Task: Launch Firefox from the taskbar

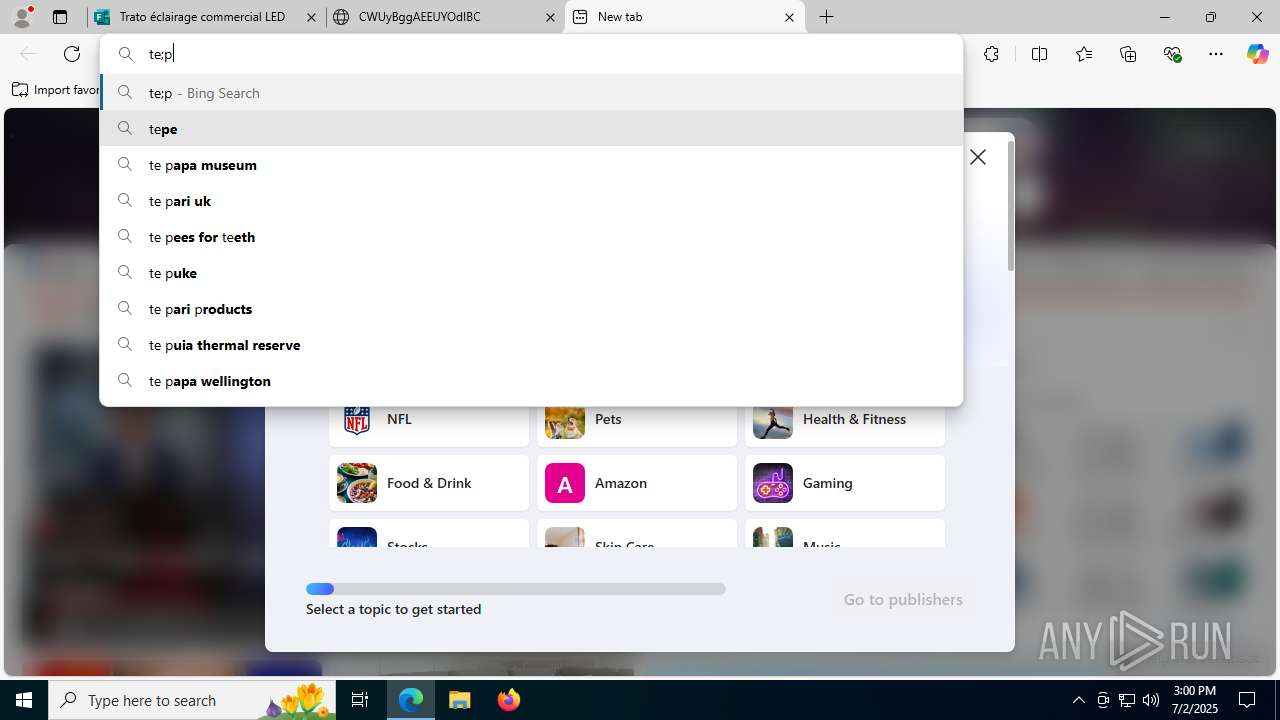Action: (508, 700)
